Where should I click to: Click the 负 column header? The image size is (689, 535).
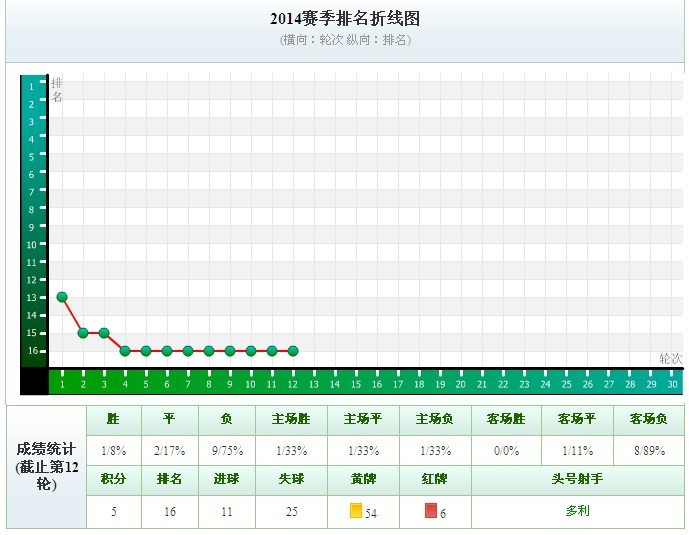point(227,419)
